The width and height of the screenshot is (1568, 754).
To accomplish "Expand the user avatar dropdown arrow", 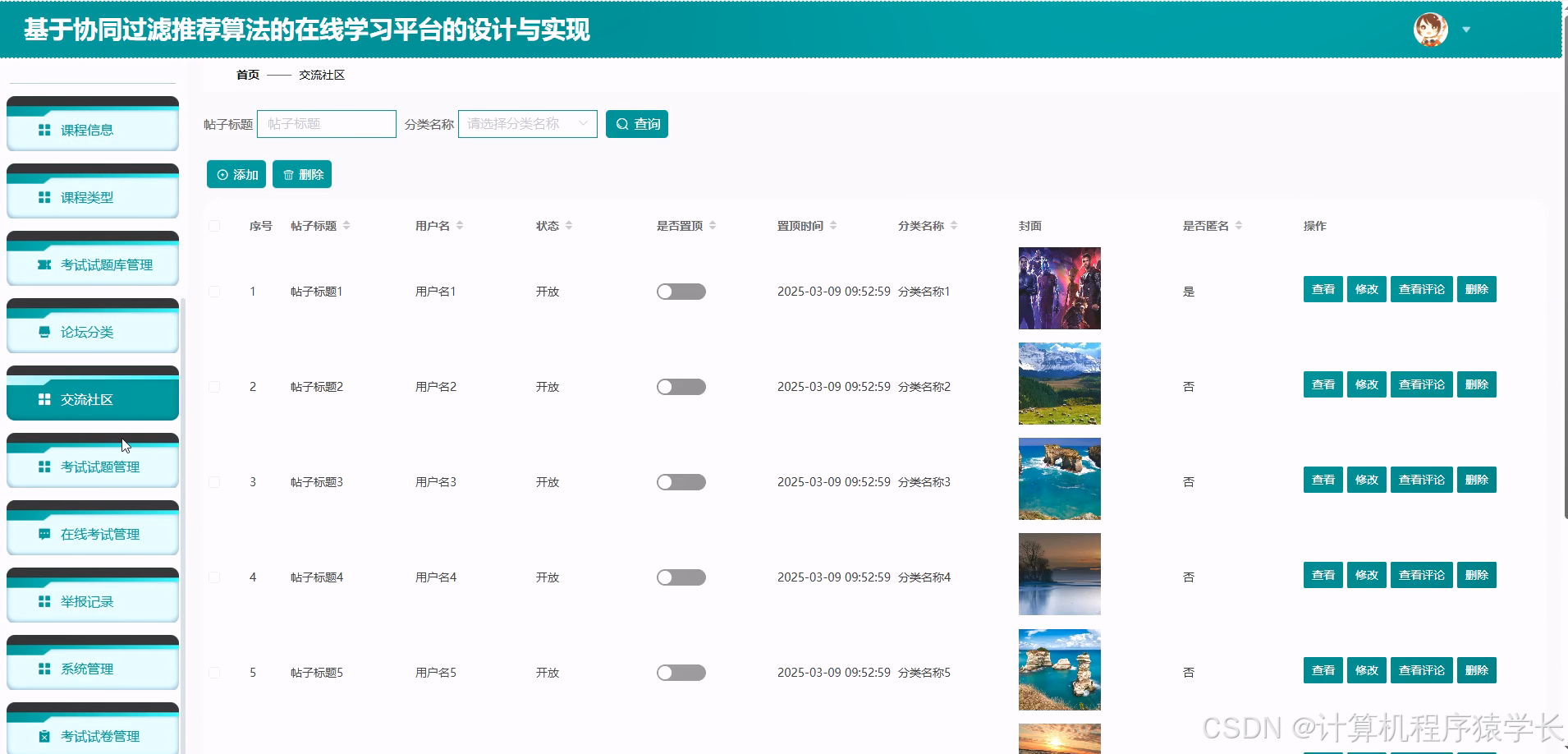I will (1466, 30).
